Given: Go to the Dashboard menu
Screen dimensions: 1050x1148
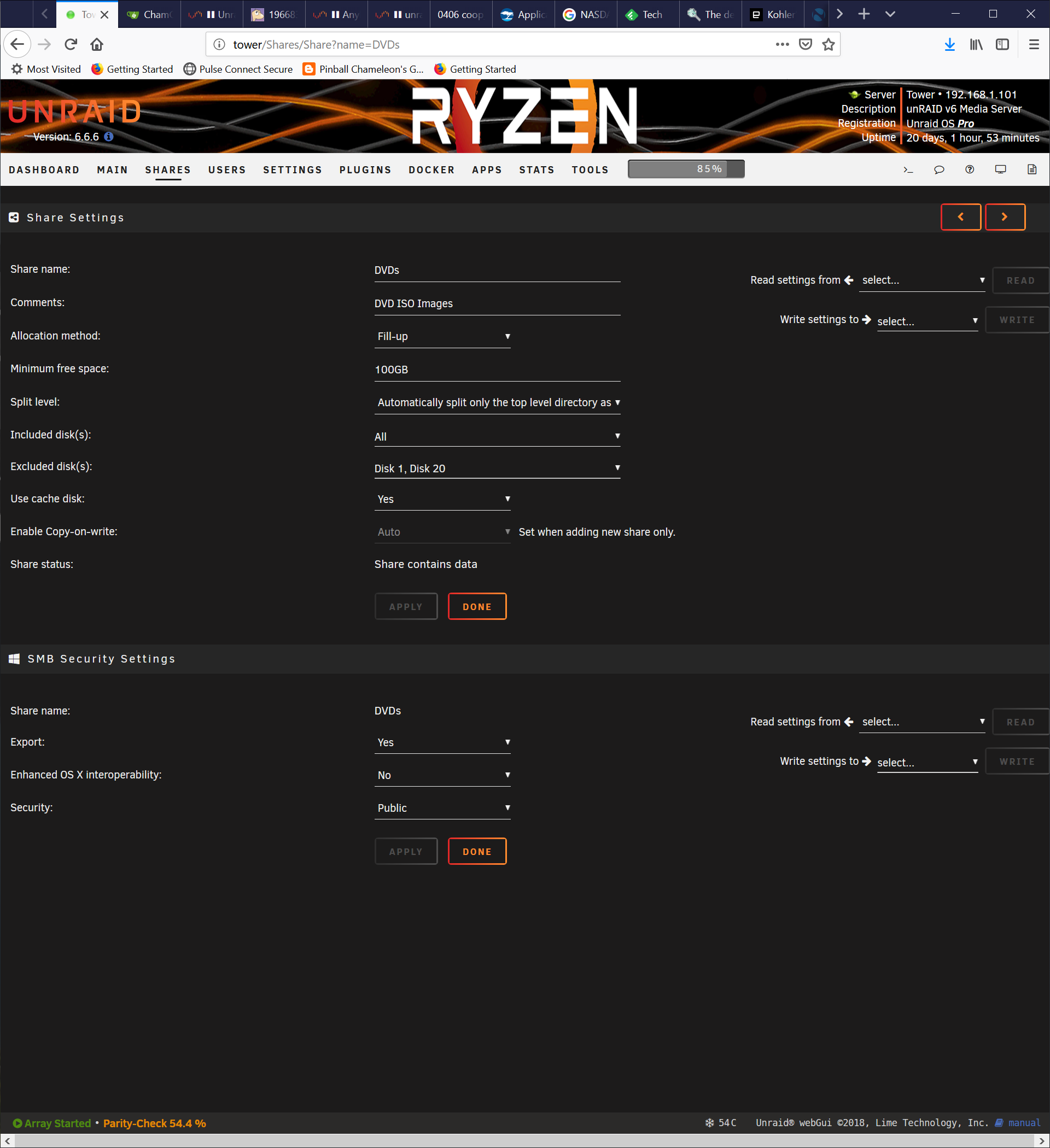Looking at the screenshot, I should click(44, 169).
